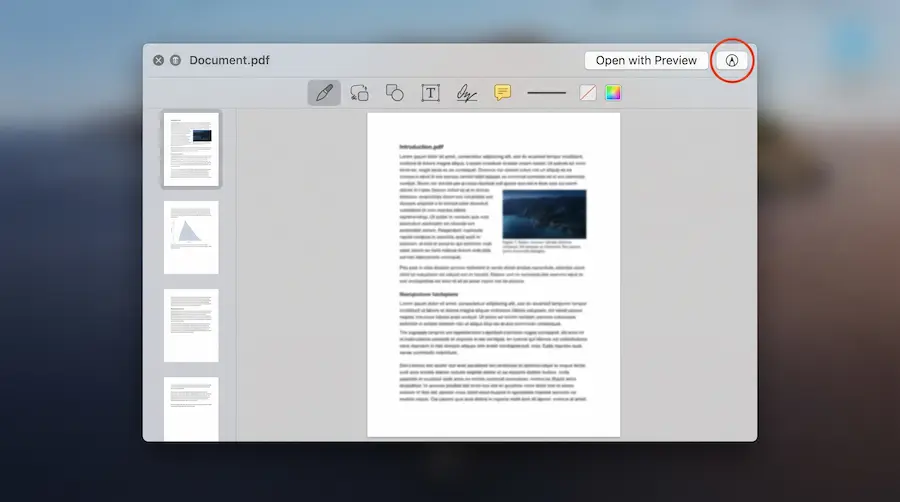Add a yellow Note annotation
The height and width of the screenshot is (502, 900).
pyautogui.click(x=502, y=92)
